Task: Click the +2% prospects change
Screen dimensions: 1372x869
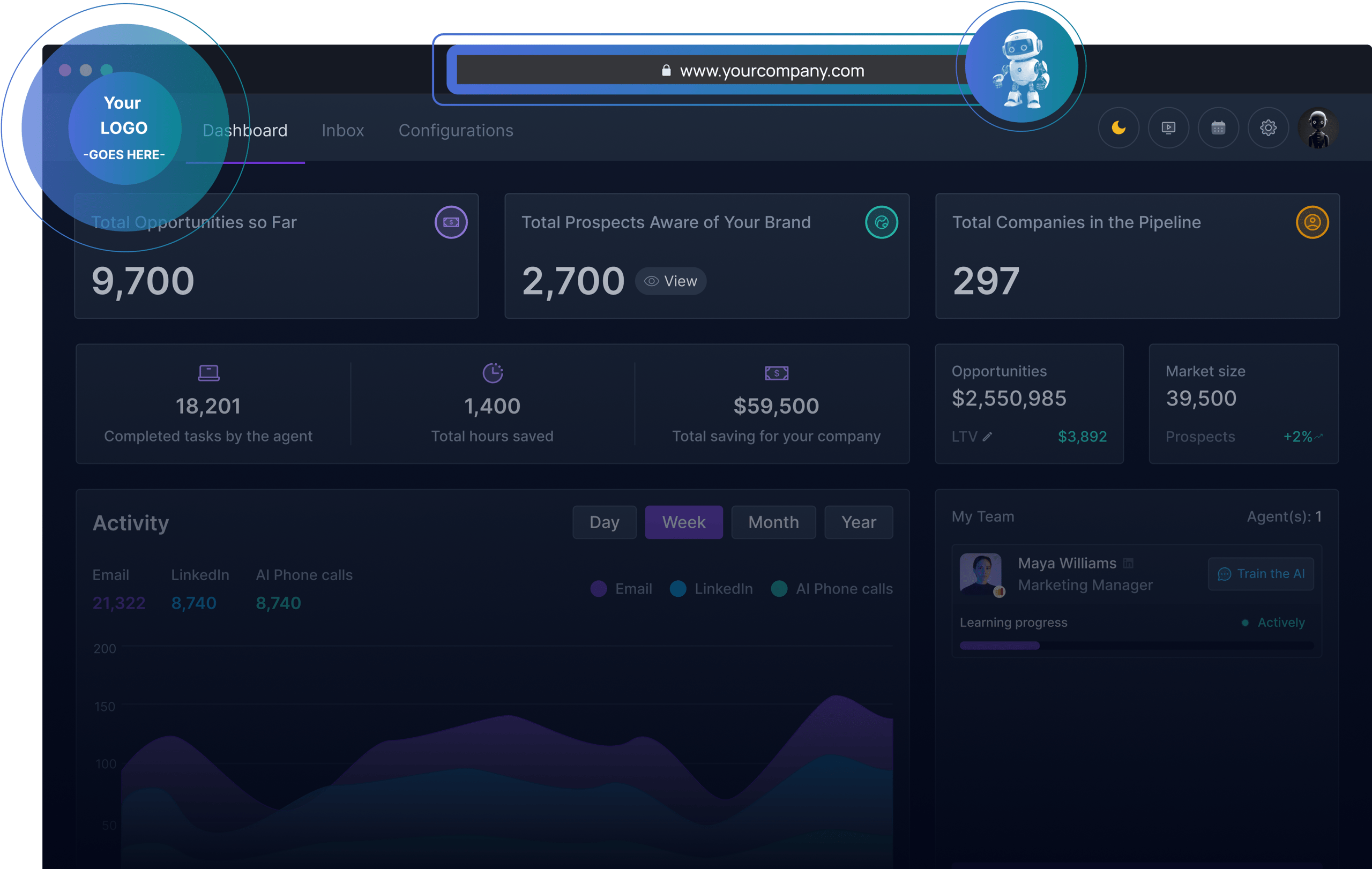Action: (x=1298, y=437)
